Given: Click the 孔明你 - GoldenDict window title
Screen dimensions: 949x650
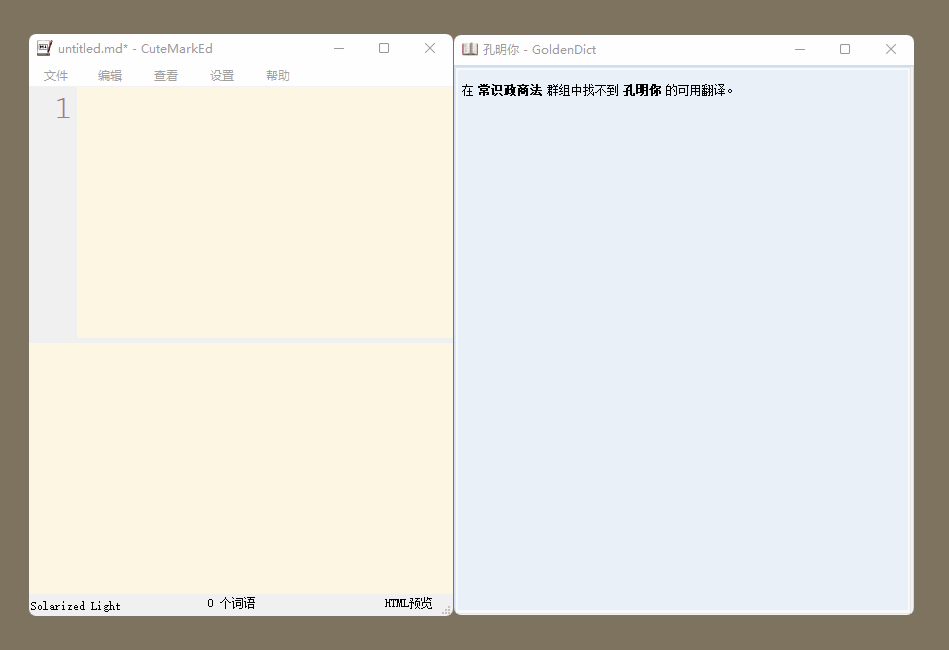Looking at the screenshot, I should (x=539, y=50).
